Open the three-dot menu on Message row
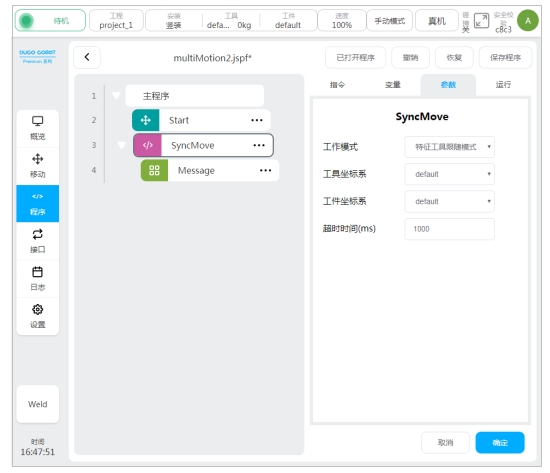The height and width of the screenshot is (473, 550). tap(266, 171)
